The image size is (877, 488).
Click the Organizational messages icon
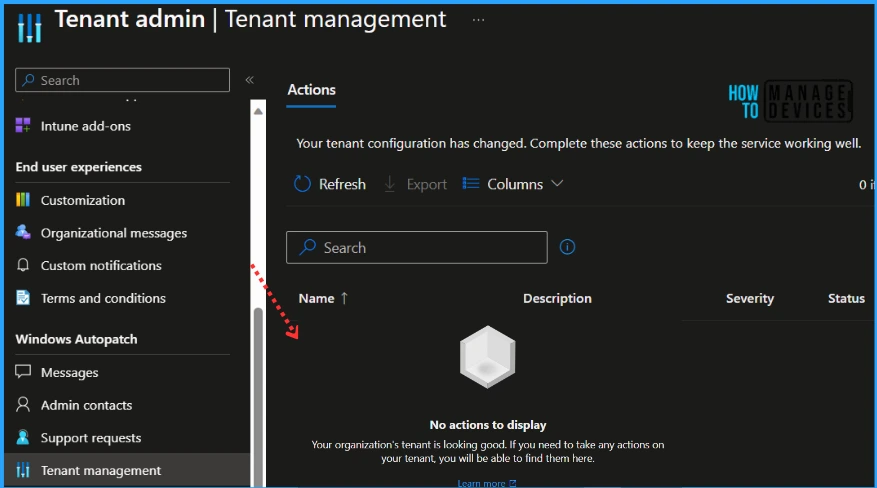click(23, 232)
